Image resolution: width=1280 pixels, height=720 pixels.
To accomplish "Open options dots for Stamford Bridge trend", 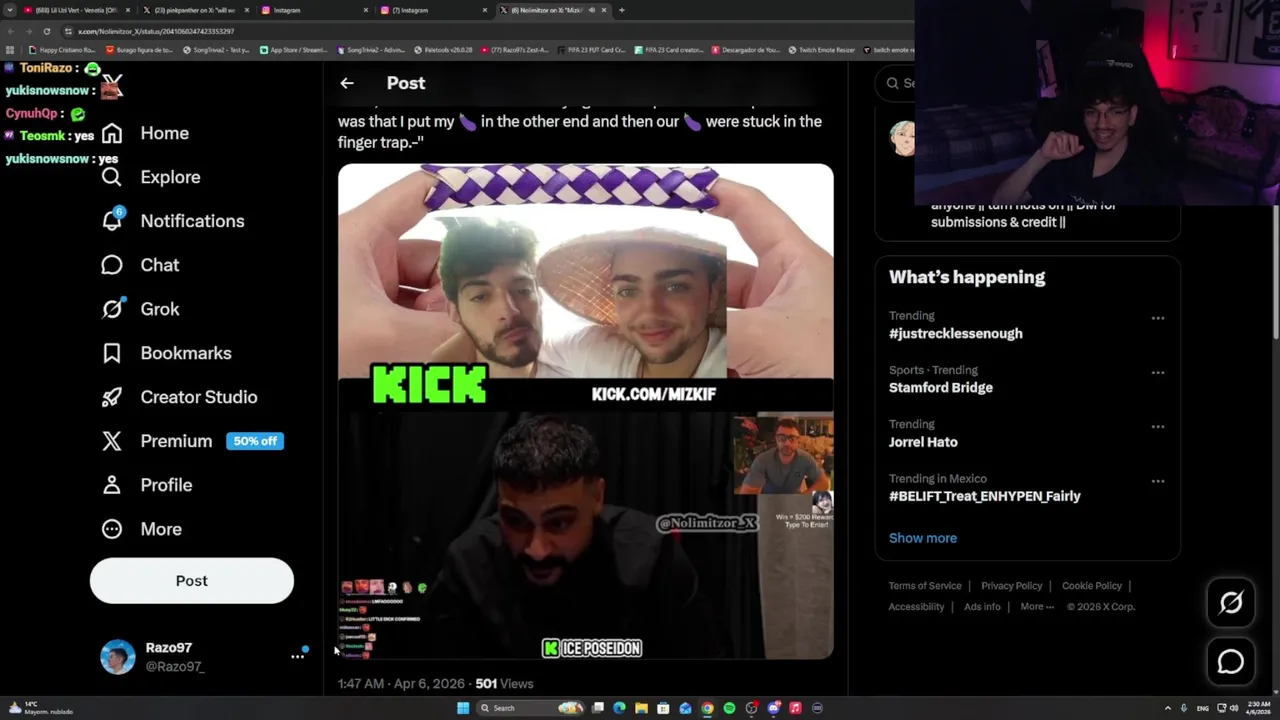I will [x=1157, y=372].
